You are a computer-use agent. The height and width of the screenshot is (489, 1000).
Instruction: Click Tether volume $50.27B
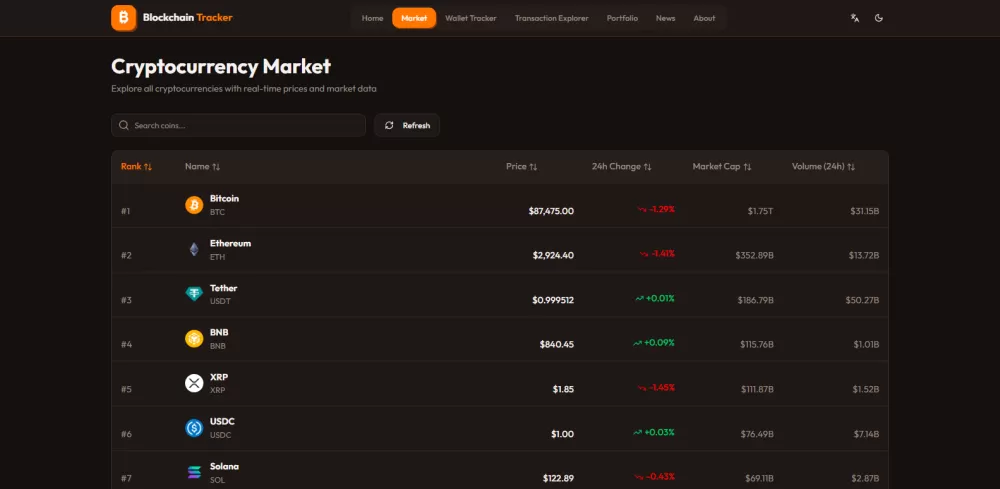tap(864, 300)
